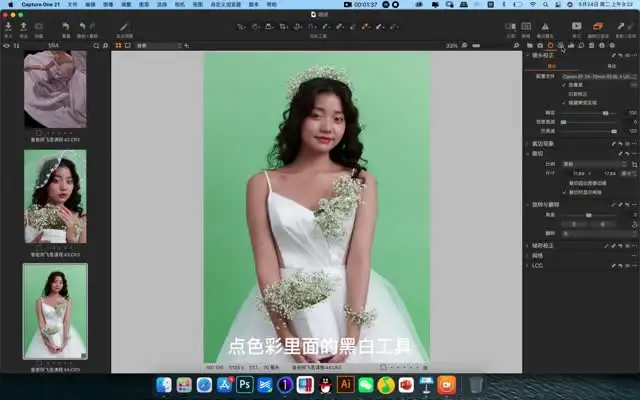Screen dimensions: 640x400
Task: Launch WeChat from the dock
Action: point(366,384)
